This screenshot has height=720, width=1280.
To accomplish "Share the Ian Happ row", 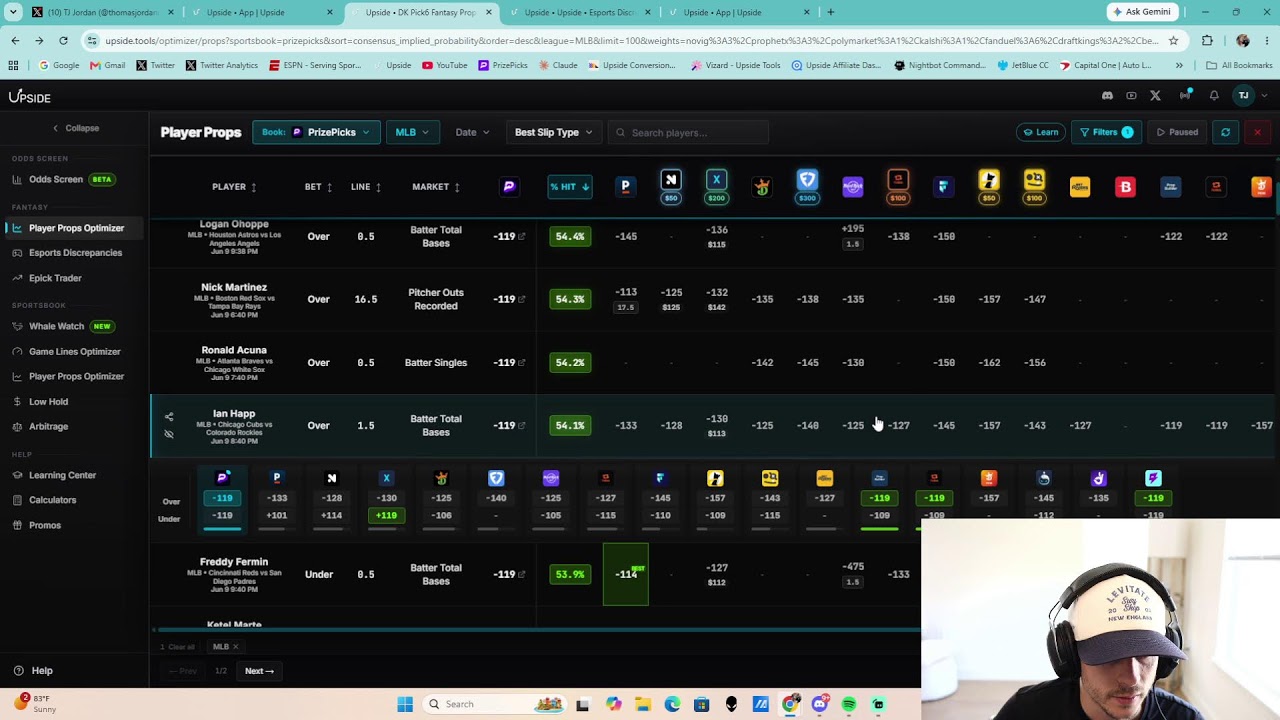I will click(169, 417).
